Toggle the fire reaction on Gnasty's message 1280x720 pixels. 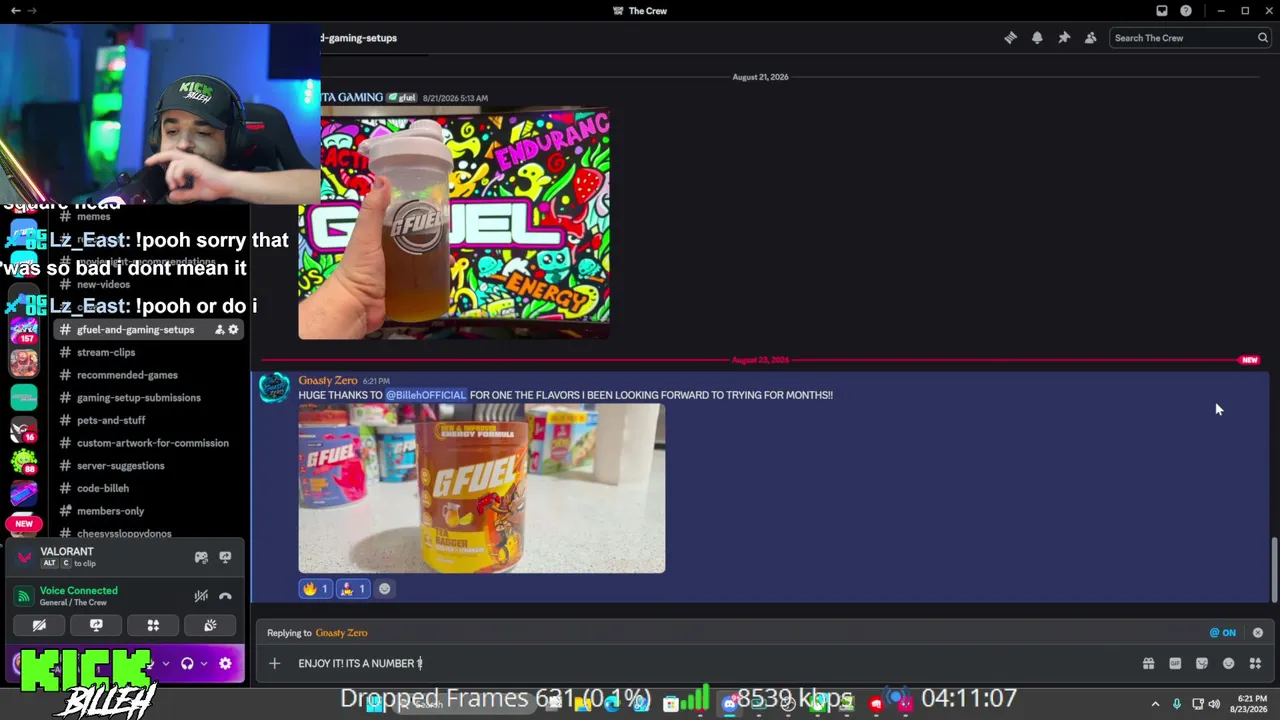[x=315, y=589]
